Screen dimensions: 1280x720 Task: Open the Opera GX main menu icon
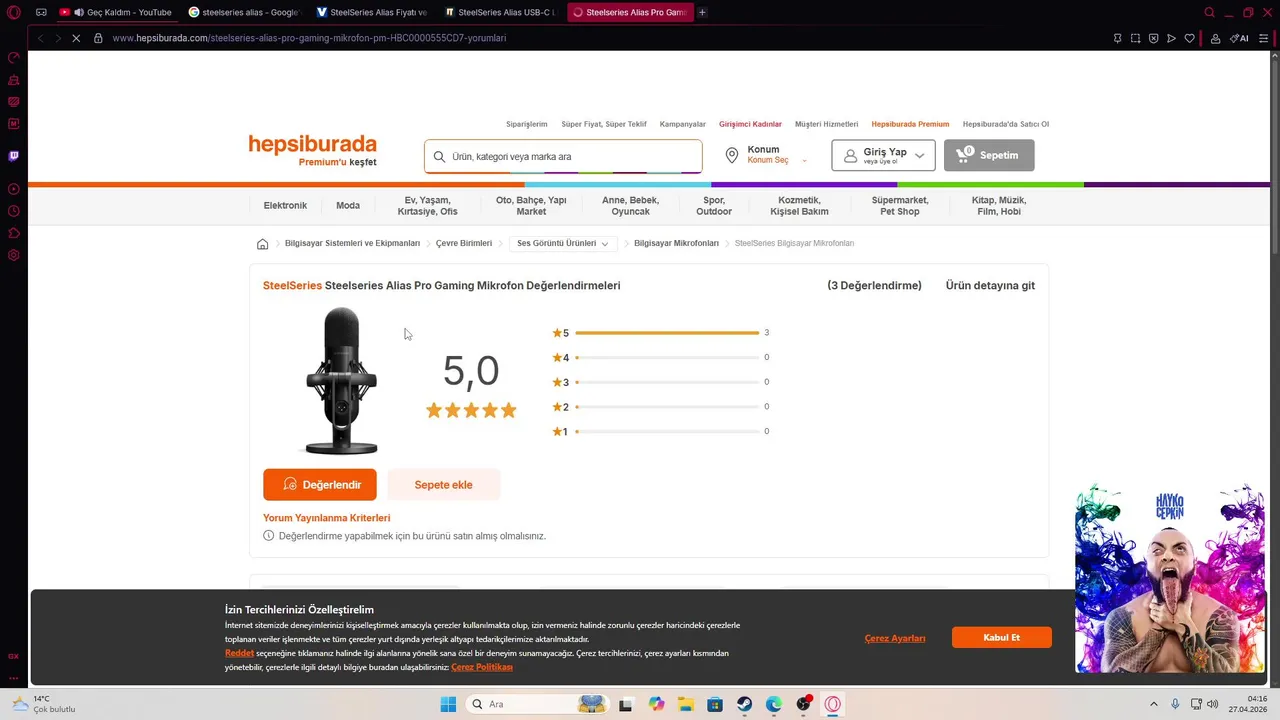[x=13, y=12]
